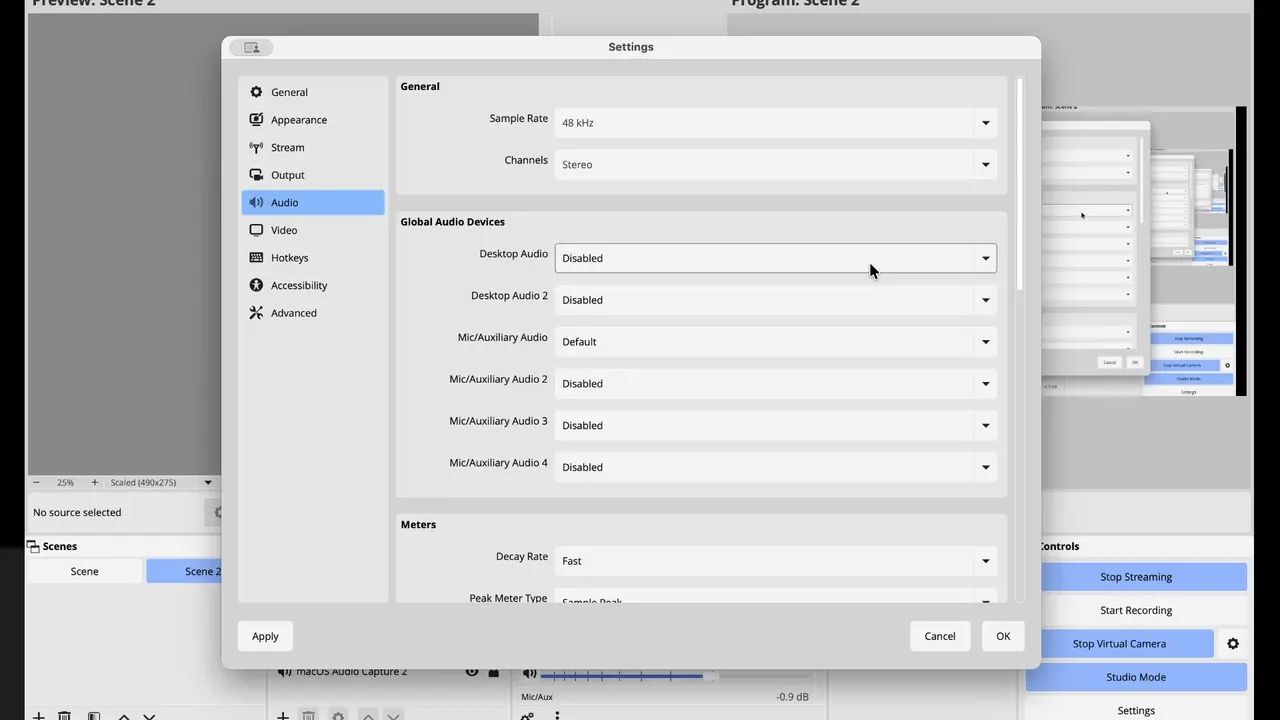The width and height of the screenshot is (1280, 720).
Task: Select the Stream antenna icon
Action: pos(256,147)
